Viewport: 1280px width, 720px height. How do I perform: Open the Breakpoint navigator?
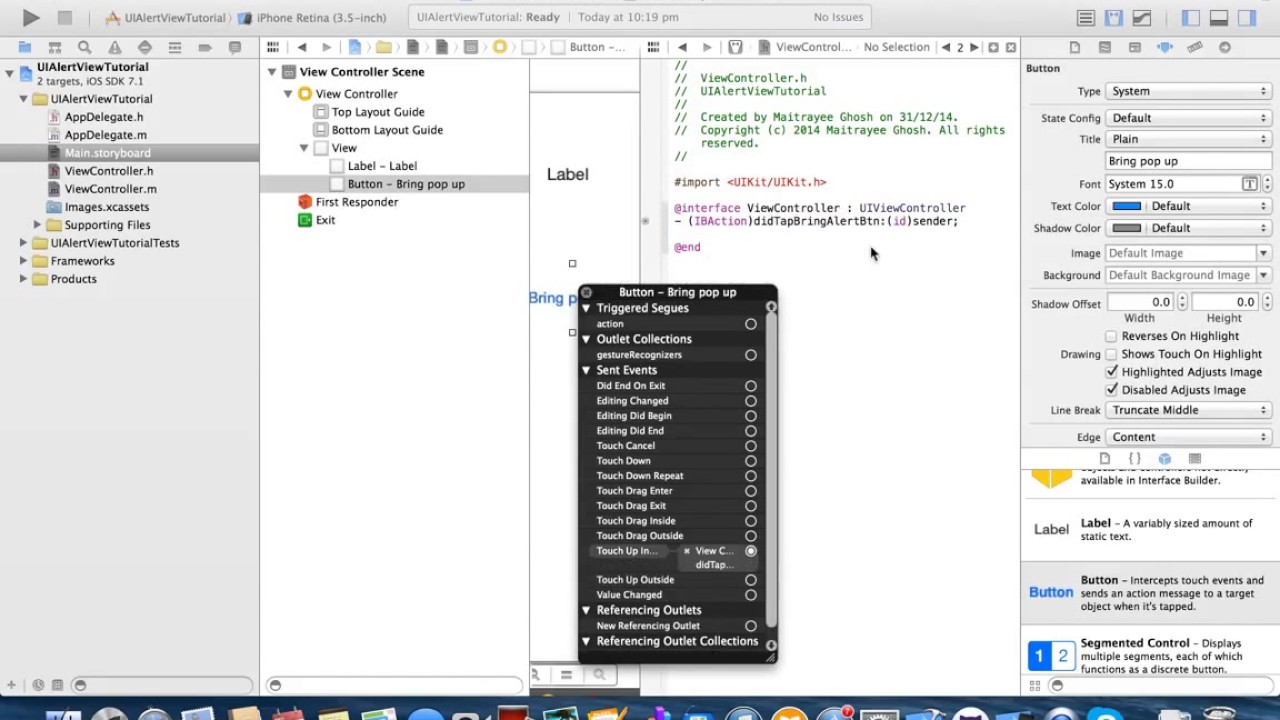(x=205, y=47)
